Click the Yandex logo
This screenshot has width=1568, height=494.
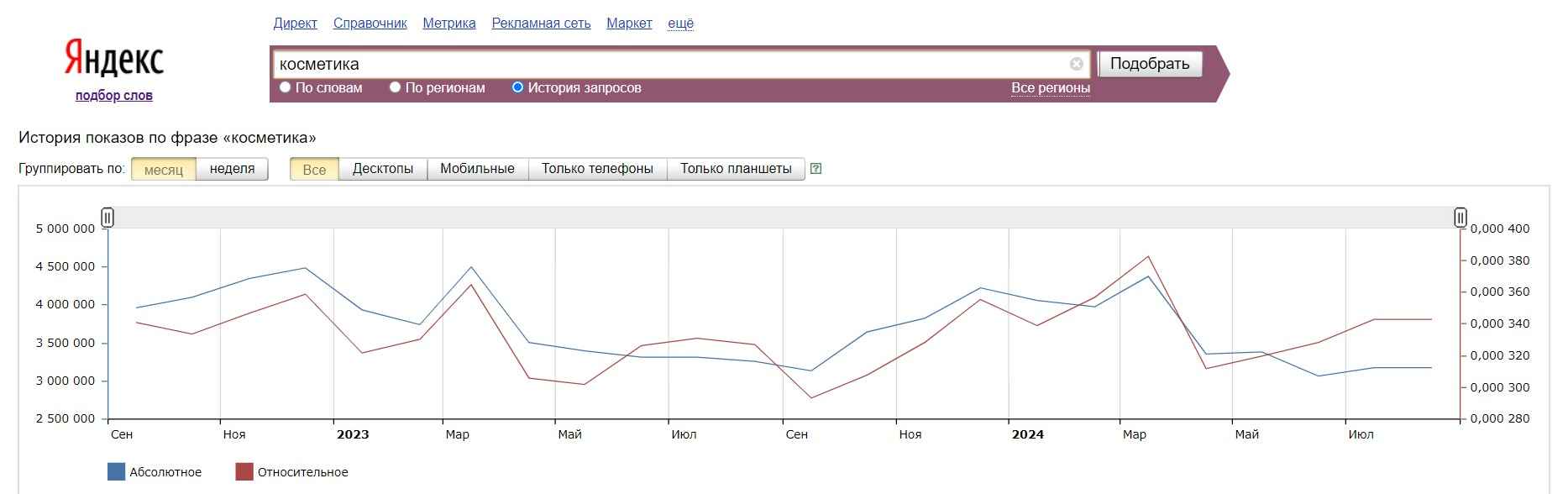click(114, 59)
